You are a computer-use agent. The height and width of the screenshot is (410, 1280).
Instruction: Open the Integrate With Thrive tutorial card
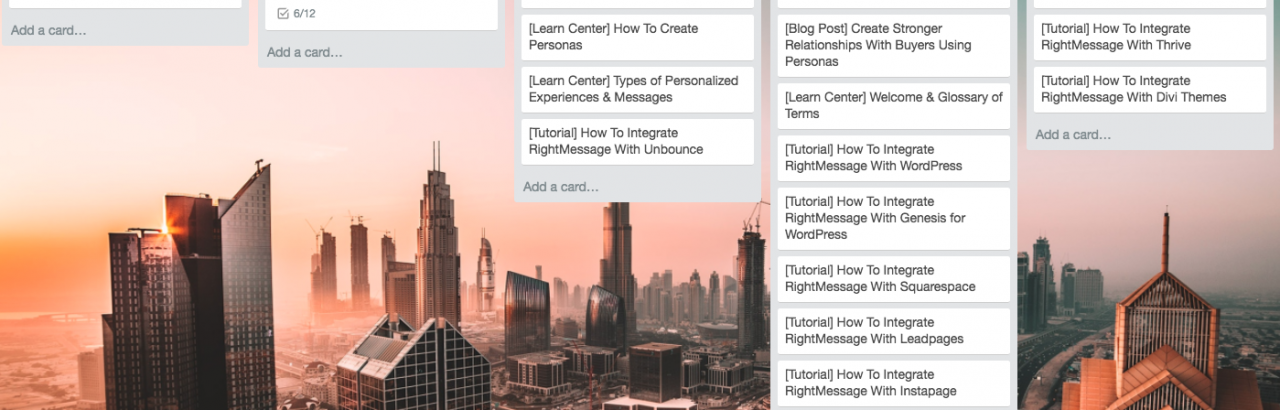pyautogui.click(x=1149, y=37)
